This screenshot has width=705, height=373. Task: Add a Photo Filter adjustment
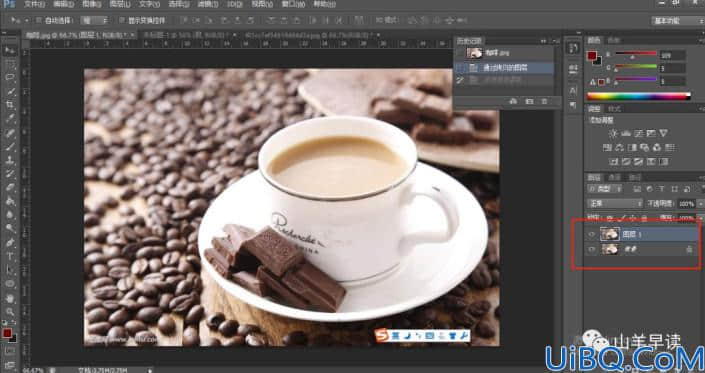tap(644, 147)
